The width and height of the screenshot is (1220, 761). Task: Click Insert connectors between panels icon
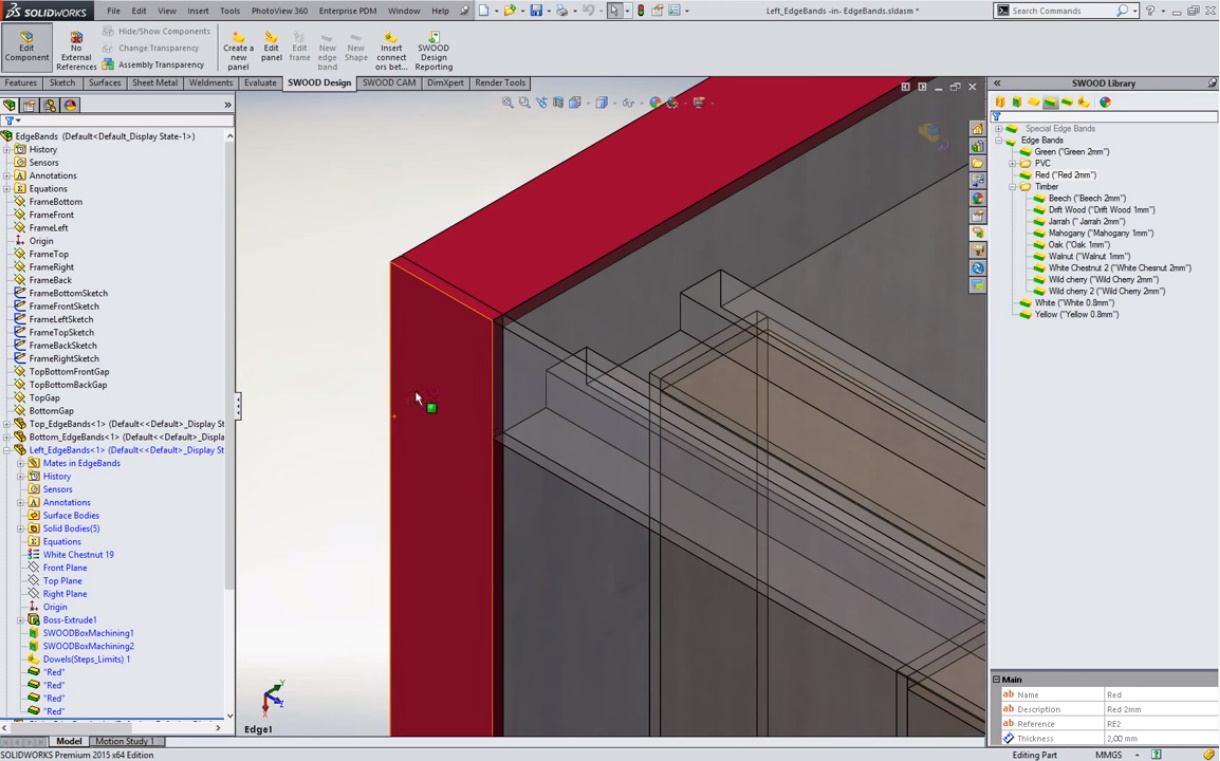coord(391,50)
